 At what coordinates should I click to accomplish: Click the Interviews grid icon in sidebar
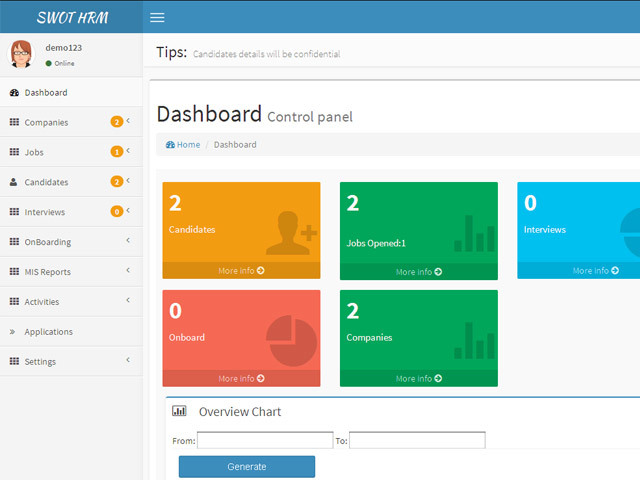coord(14,211)
